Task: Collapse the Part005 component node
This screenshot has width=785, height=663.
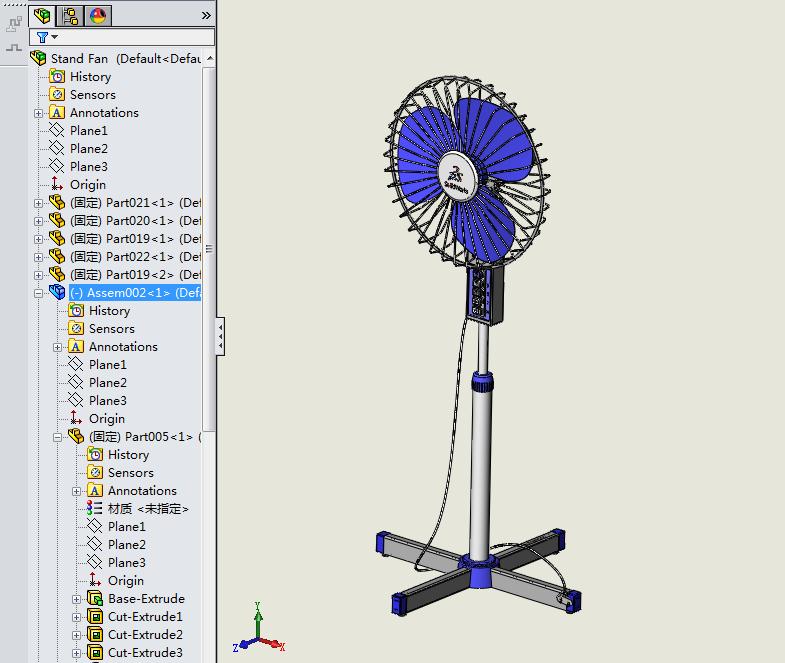Action: tap(58, 437)
